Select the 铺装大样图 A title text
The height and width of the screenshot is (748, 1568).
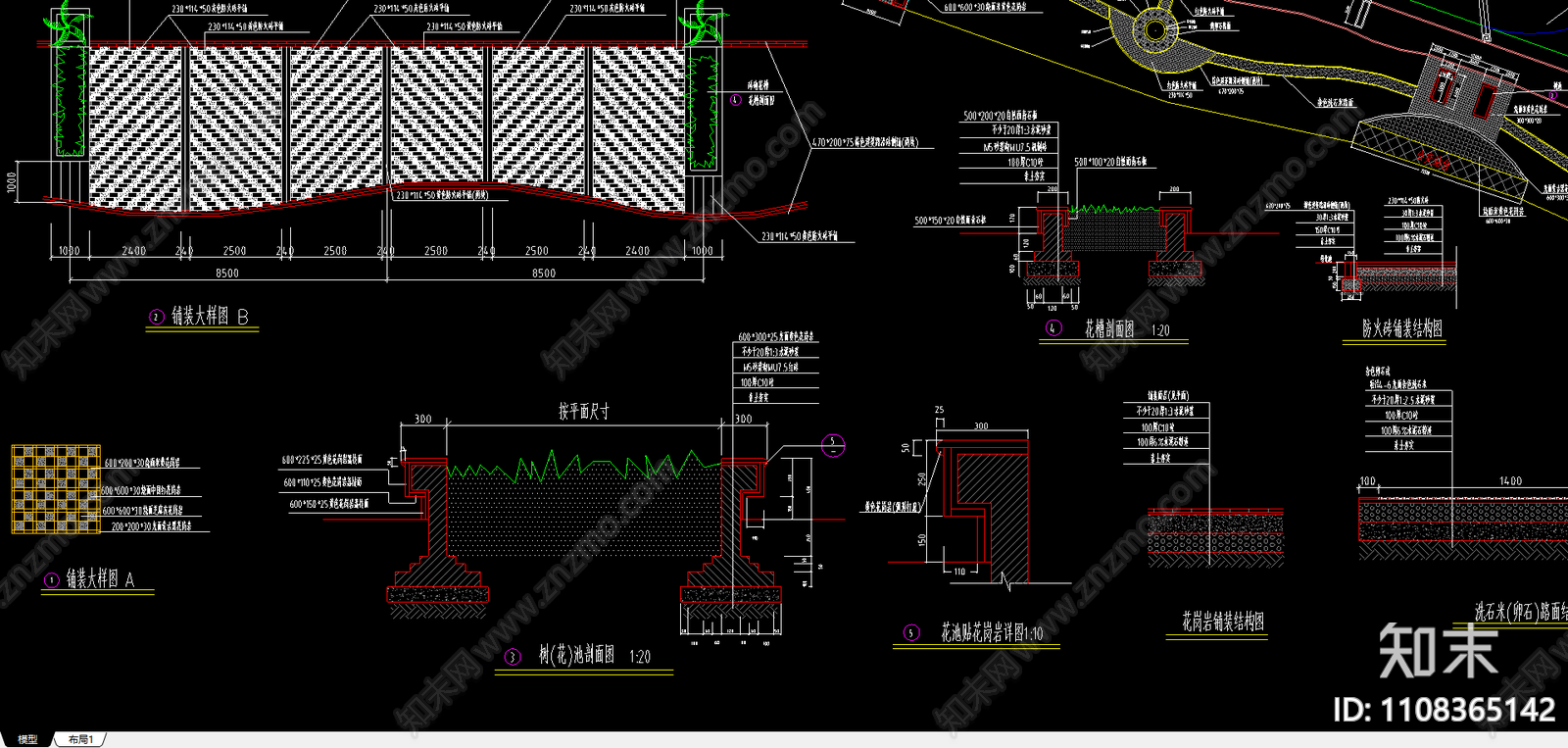click(100, 578)
